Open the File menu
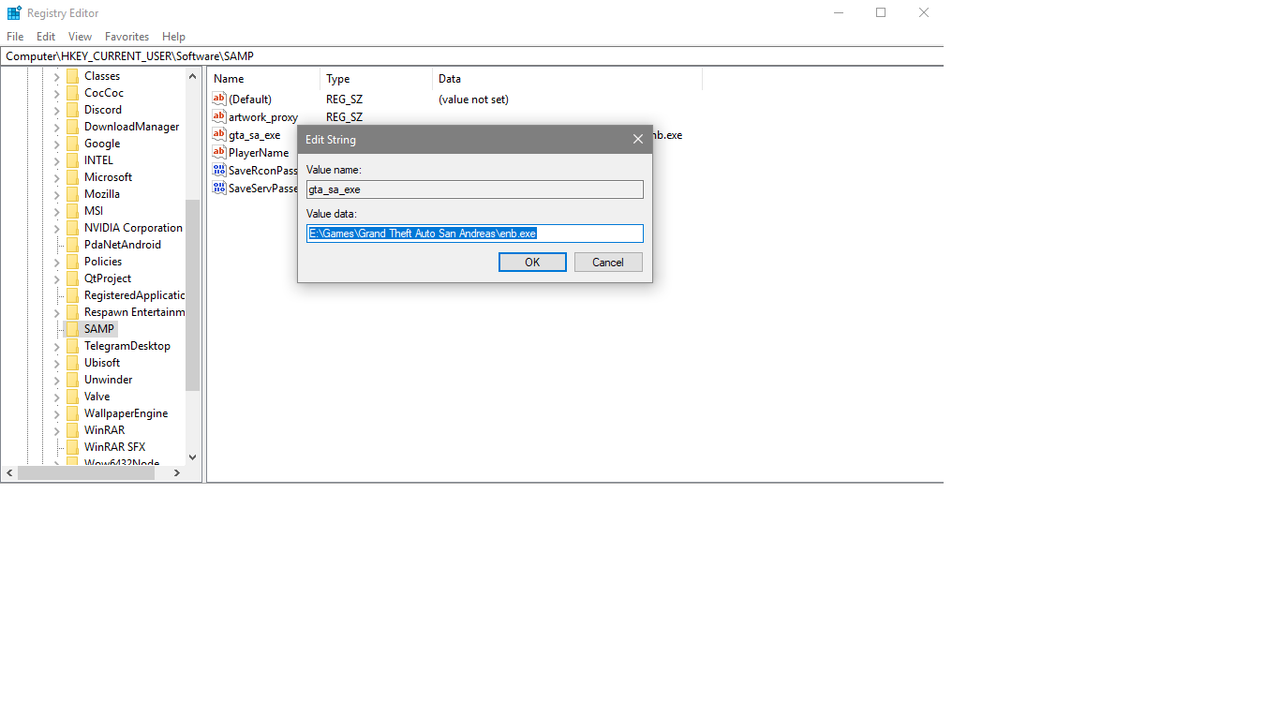 click(15, 36)
